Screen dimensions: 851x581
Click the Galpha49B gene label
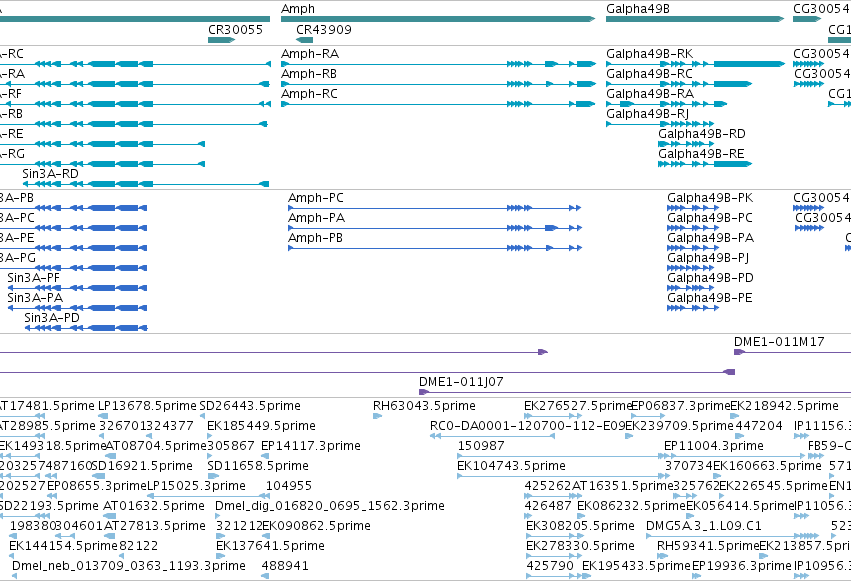(638, 9)
